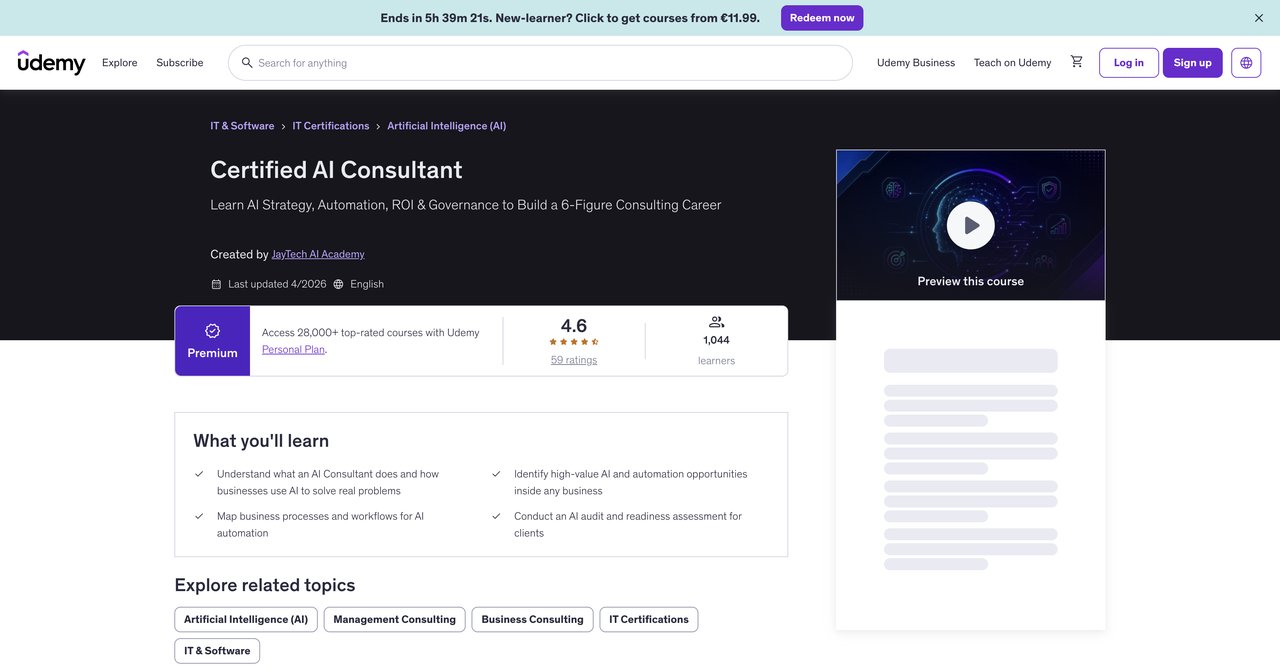
Task: Click the star rating row
Action: [x=574, y=342]
